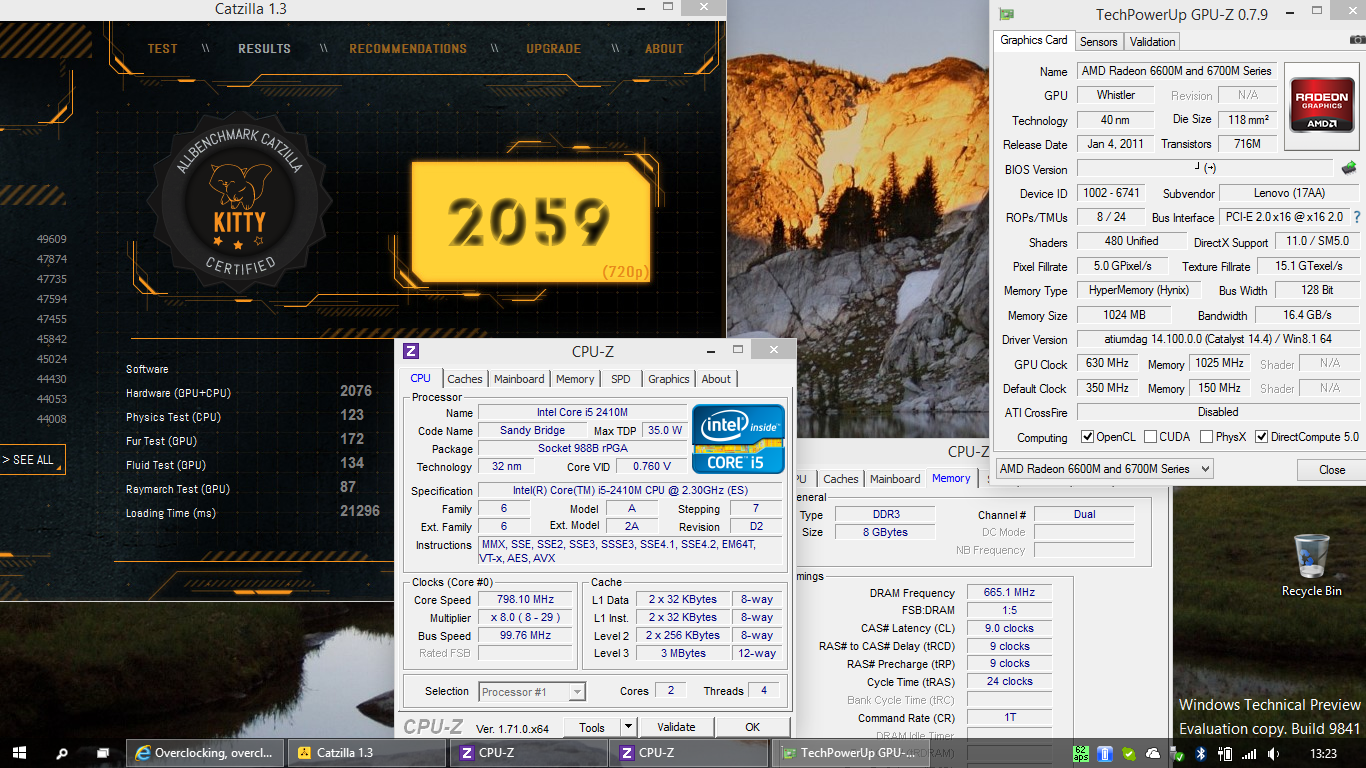Open the OneDrive cloud tray icon

(x=1153, y=753)
